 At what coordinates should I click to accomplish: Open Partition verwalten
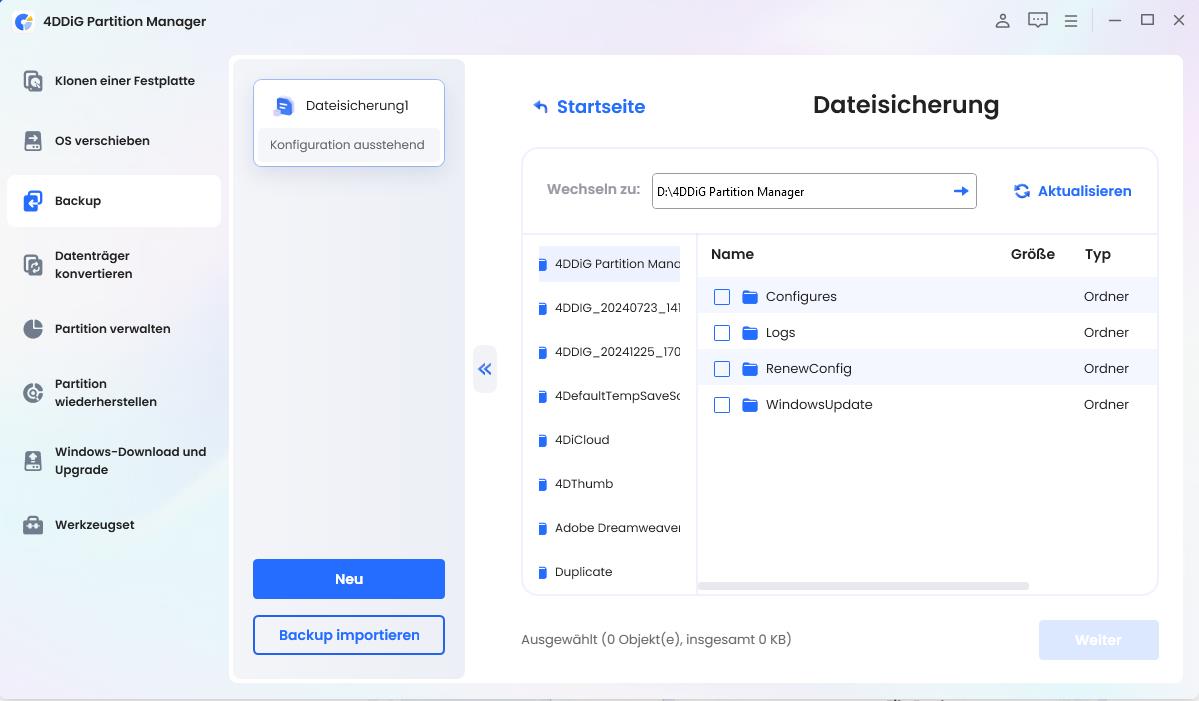pyautogui.click(x=113, y=328)
